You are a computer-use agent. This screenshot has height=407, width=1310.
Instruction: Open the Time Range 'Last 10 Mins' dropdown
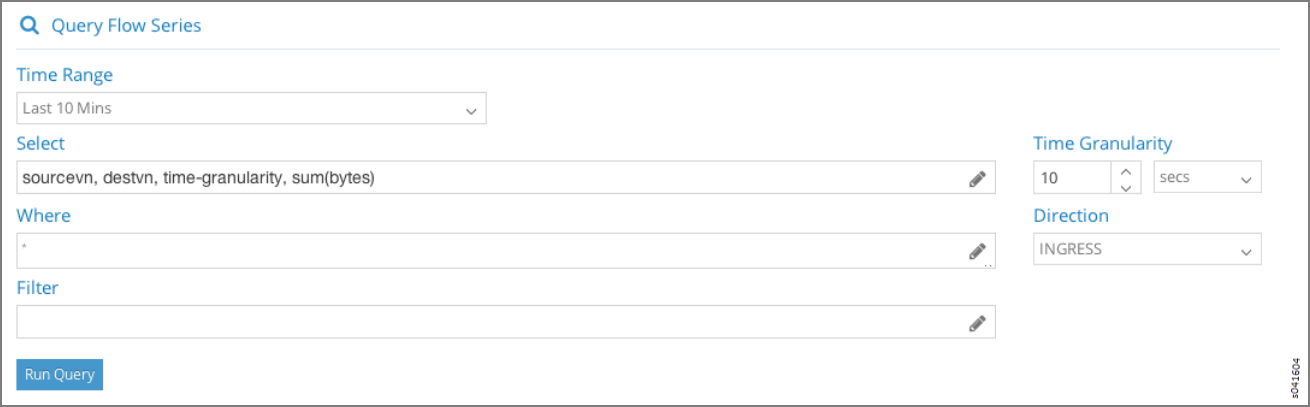point(251,109)
